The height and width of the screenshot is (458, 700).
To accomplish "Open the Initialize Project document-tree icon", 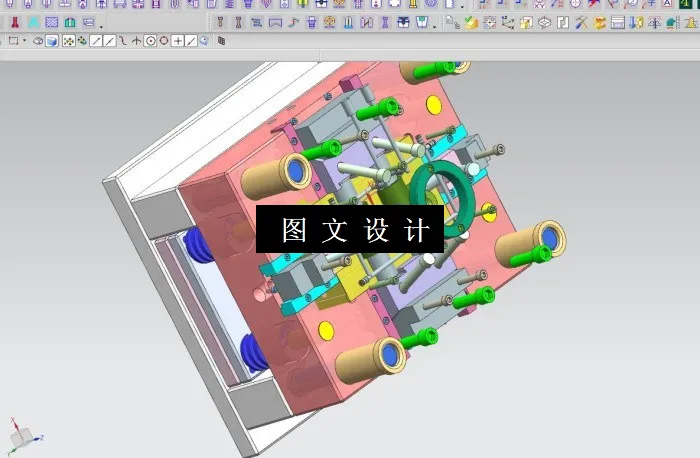I will click(x=453, y=22).
